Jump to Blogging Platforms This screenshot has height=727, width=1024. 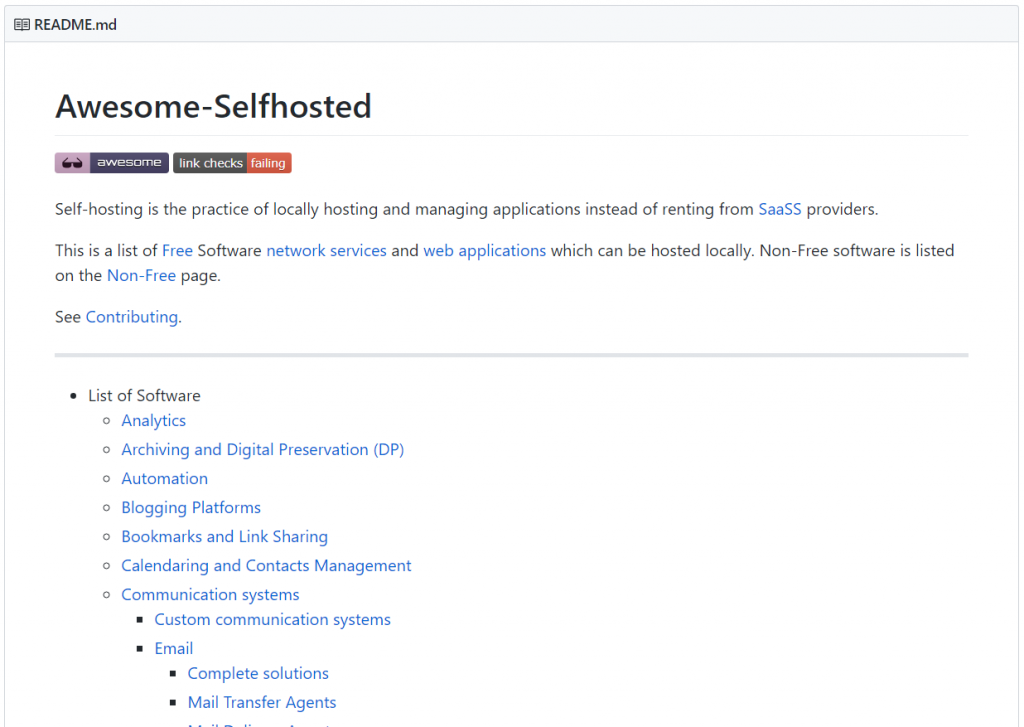(191, 507)
